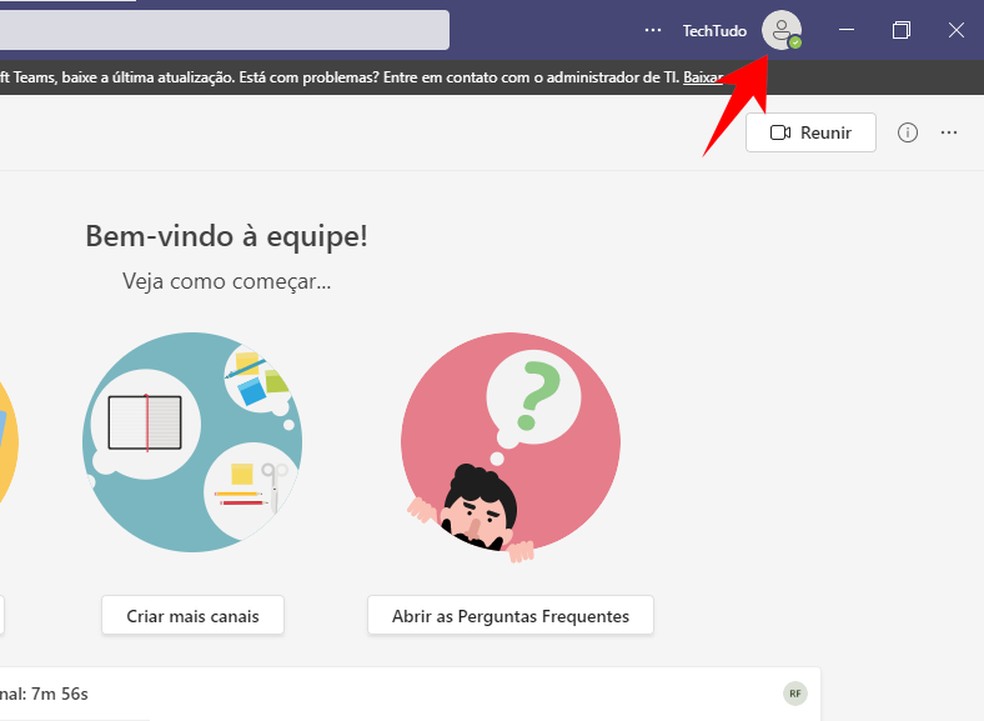Click the RF participant avatar
This screenshot has width=984, height=721.
pyautogui.click(x=794, y=693)
